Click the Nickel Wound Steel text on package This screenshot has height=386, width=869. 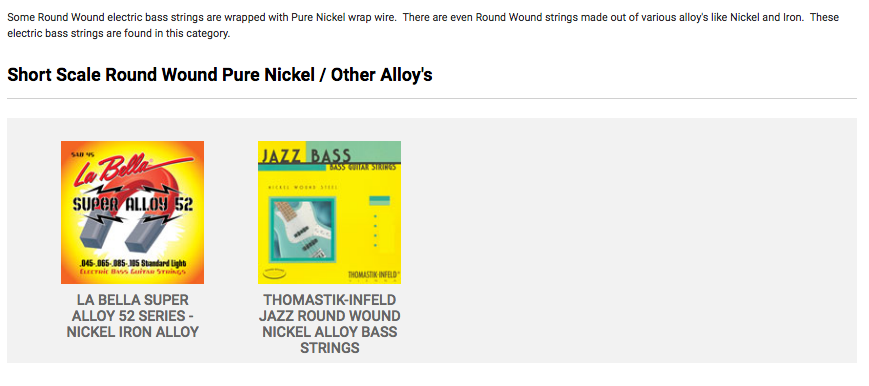coord(303,187)
